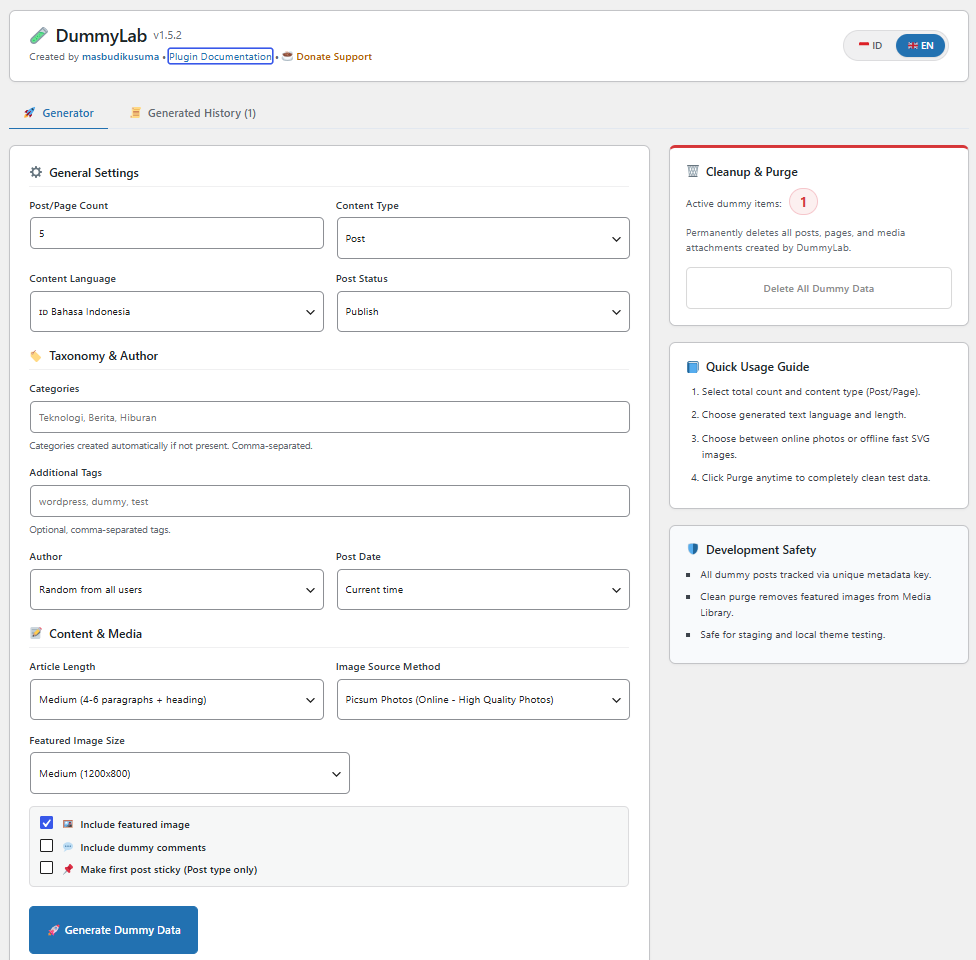Click the picture icon beside Include featured image
976x960 pixels.
(68, 824)
